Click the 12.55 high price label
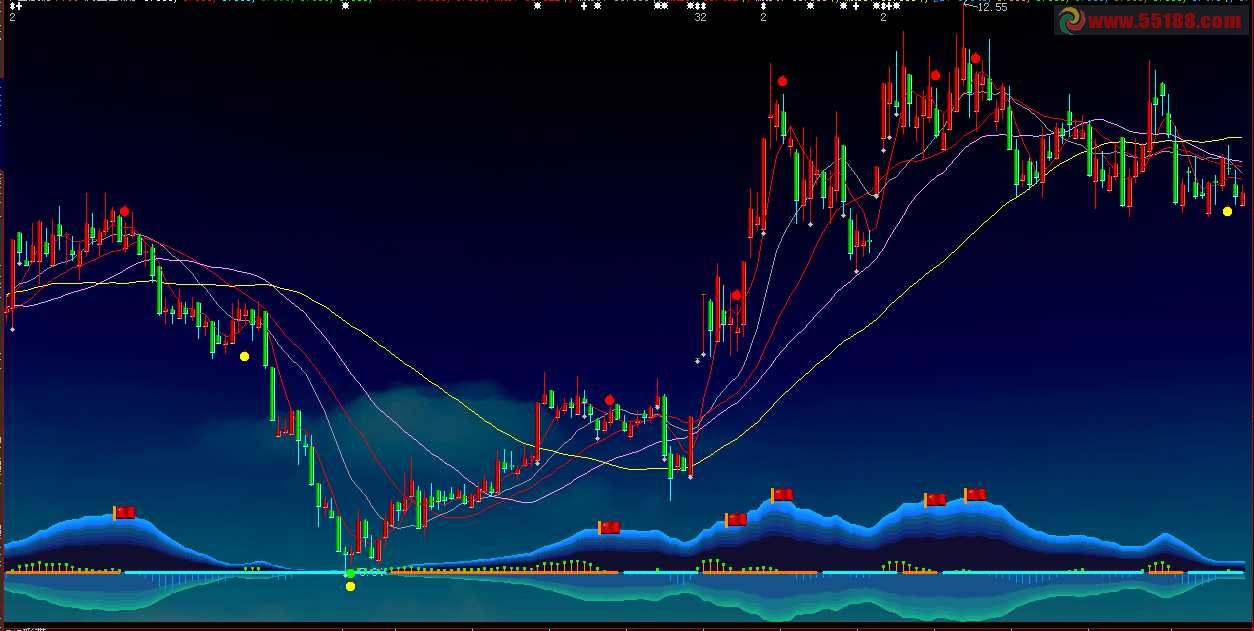The image size is (1254, 631). pyautogui.click(x=992, y=7)
